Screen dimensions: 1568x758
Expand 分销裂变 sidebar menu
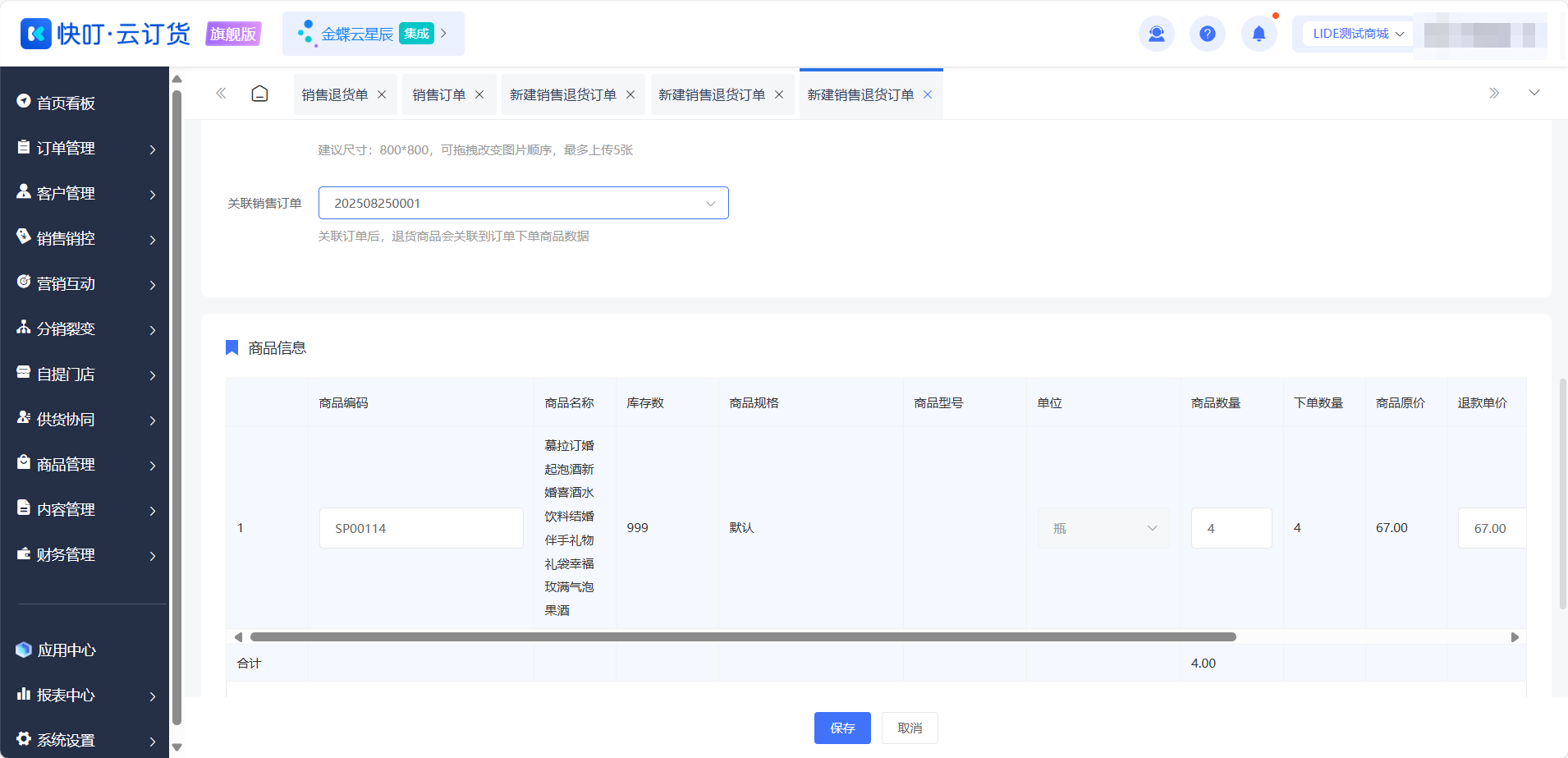pos(85,328)
